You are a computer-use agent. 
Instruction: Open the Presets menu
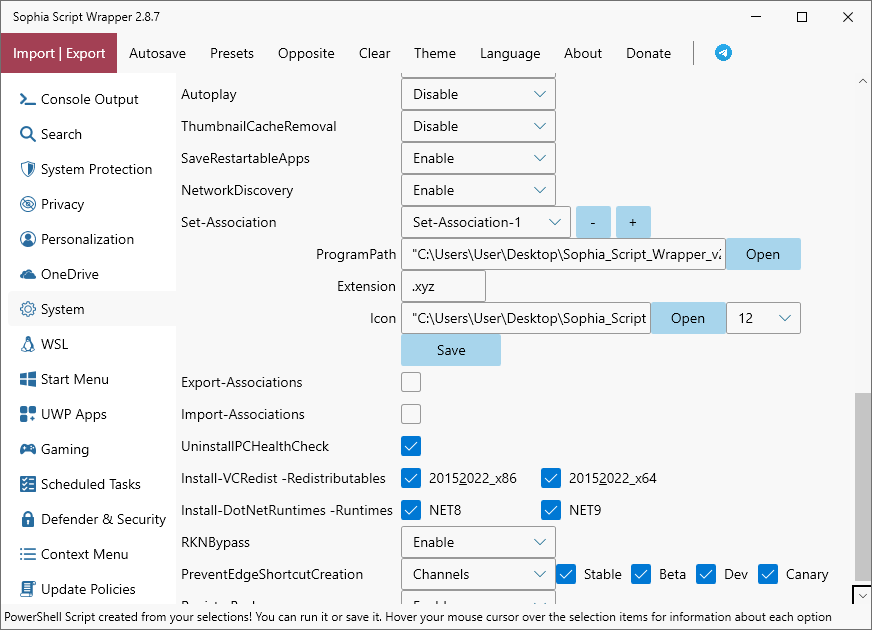(x=232, y=53)
